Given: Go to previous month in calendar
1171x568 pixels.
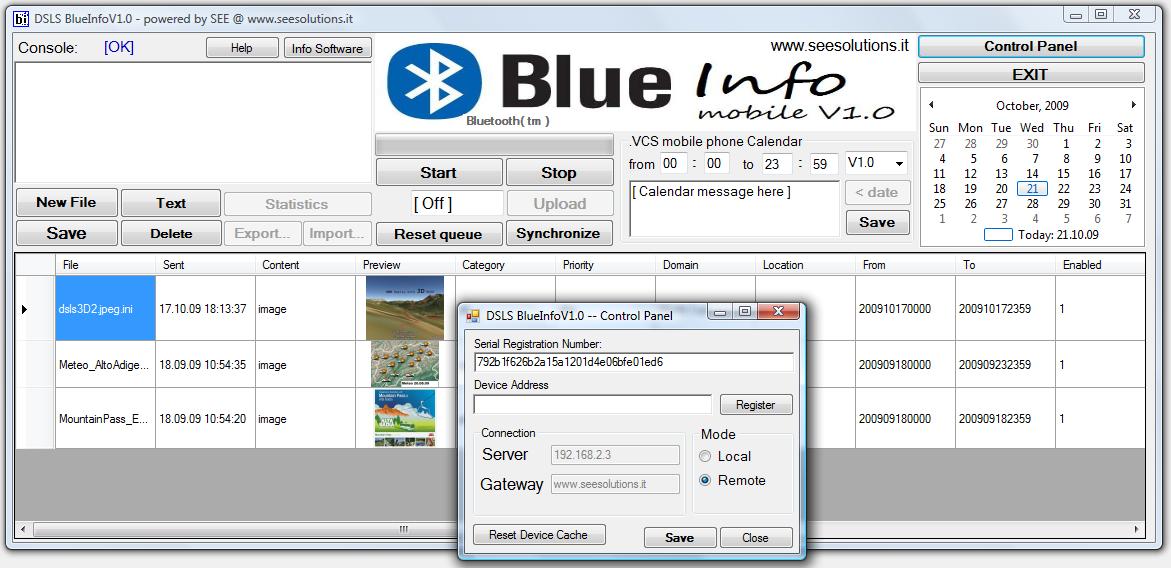Looking at the screenshot, I should coord(931,105).
